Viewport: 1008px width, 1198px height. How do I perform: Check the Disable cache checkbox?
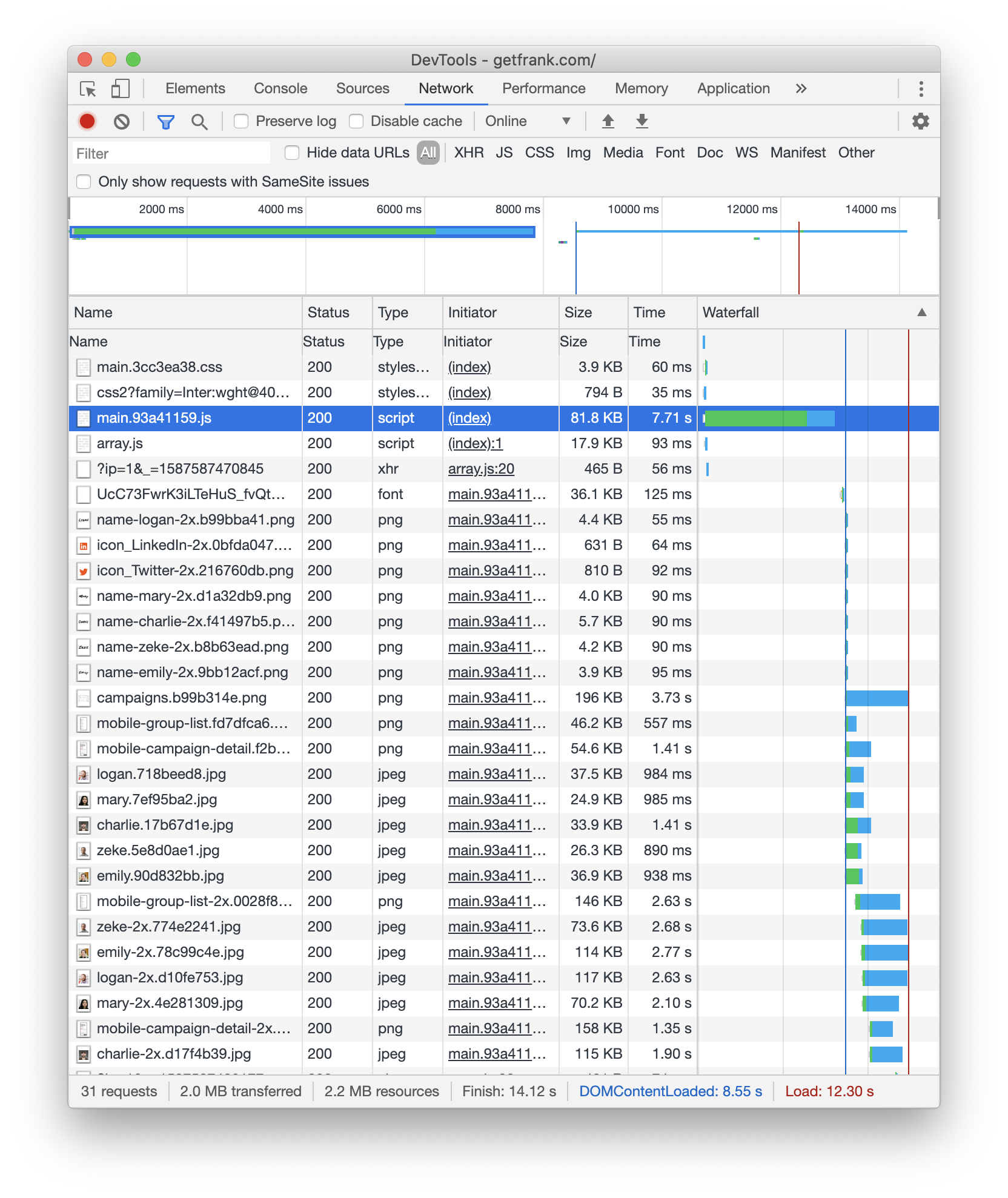[356, 121]
